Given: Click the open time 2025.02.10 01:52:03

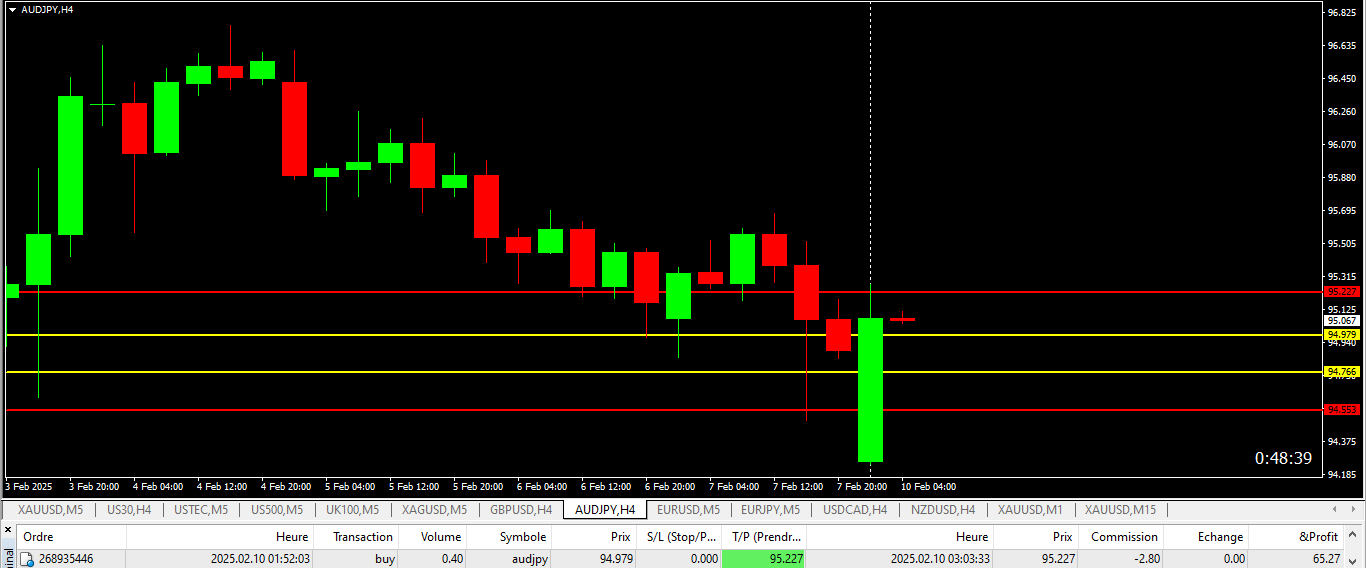Looking at the screenshot, I should [260, 559].
